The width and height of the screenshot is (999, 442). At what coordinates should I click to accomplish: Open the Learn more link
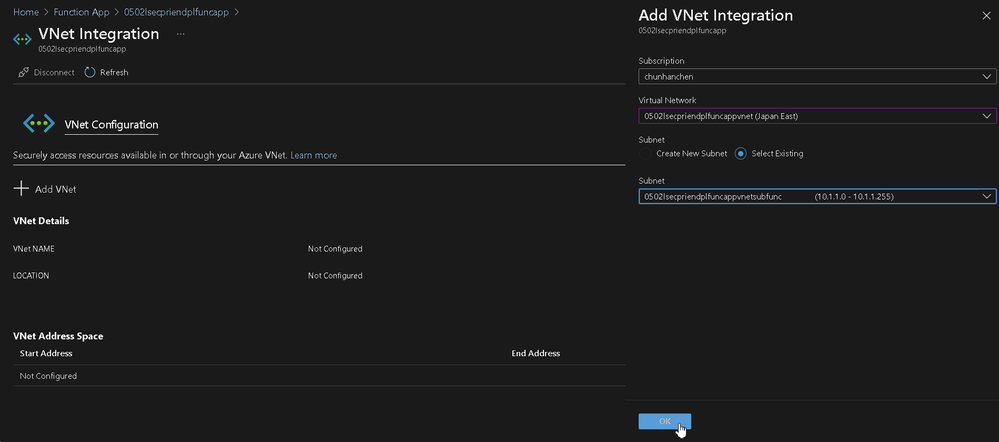click(x=313, y=155)
